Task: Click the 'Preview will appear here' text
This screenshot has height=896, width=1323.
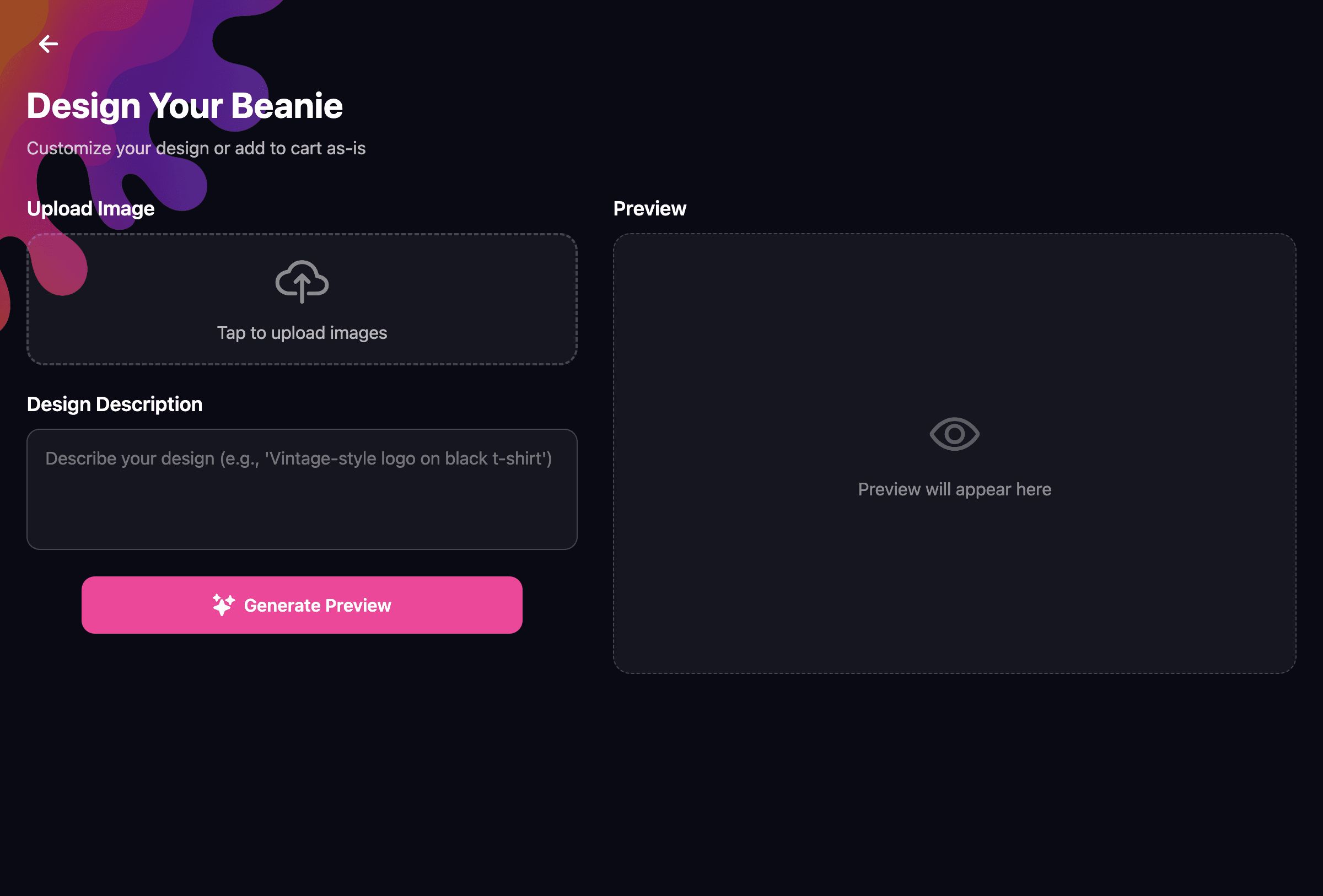Action: coord(954,489)
